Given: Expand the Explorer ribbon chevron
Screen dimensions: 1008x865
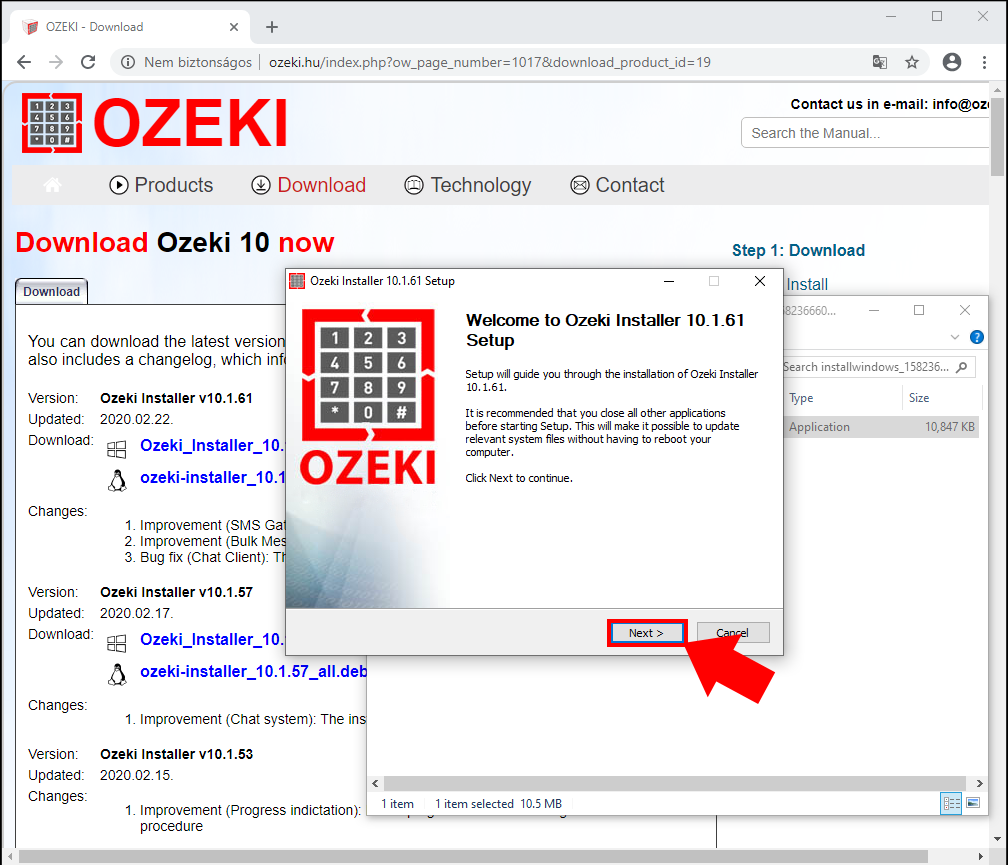Looking at the screenshot, I should coord(955,337).
